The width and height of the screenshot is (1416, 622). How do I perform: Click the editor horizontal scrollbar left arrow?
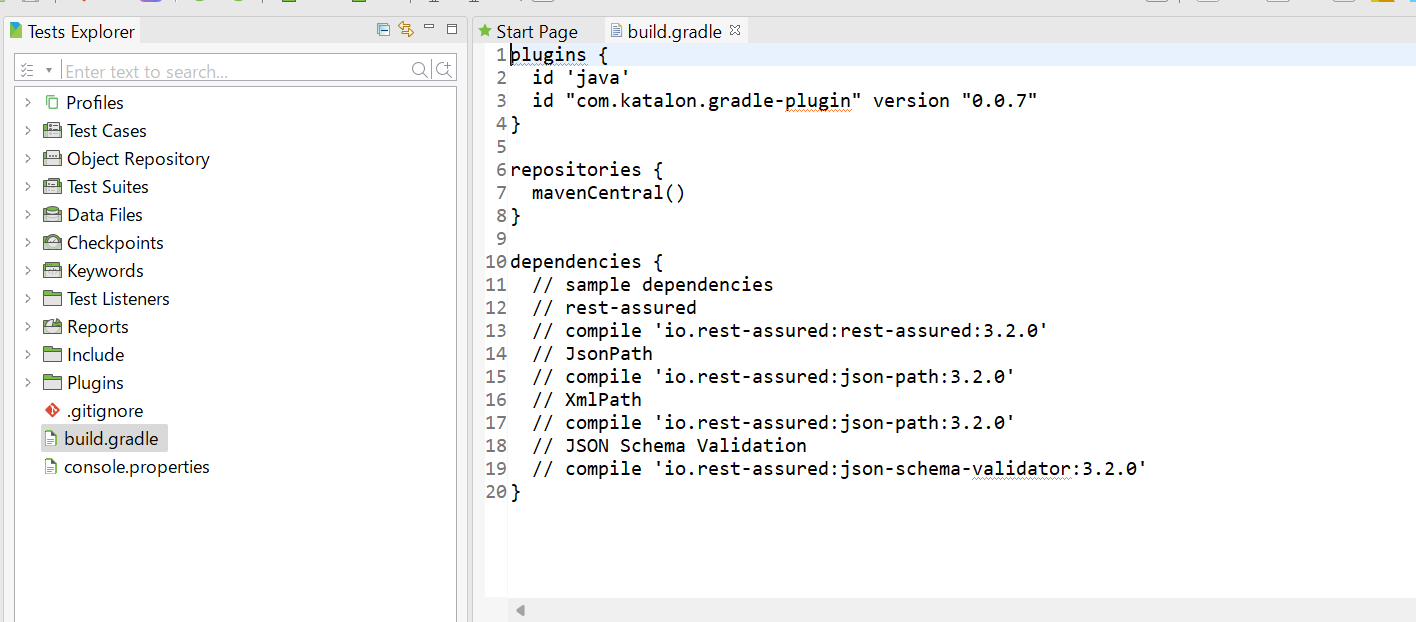click(x=520, y=610)
